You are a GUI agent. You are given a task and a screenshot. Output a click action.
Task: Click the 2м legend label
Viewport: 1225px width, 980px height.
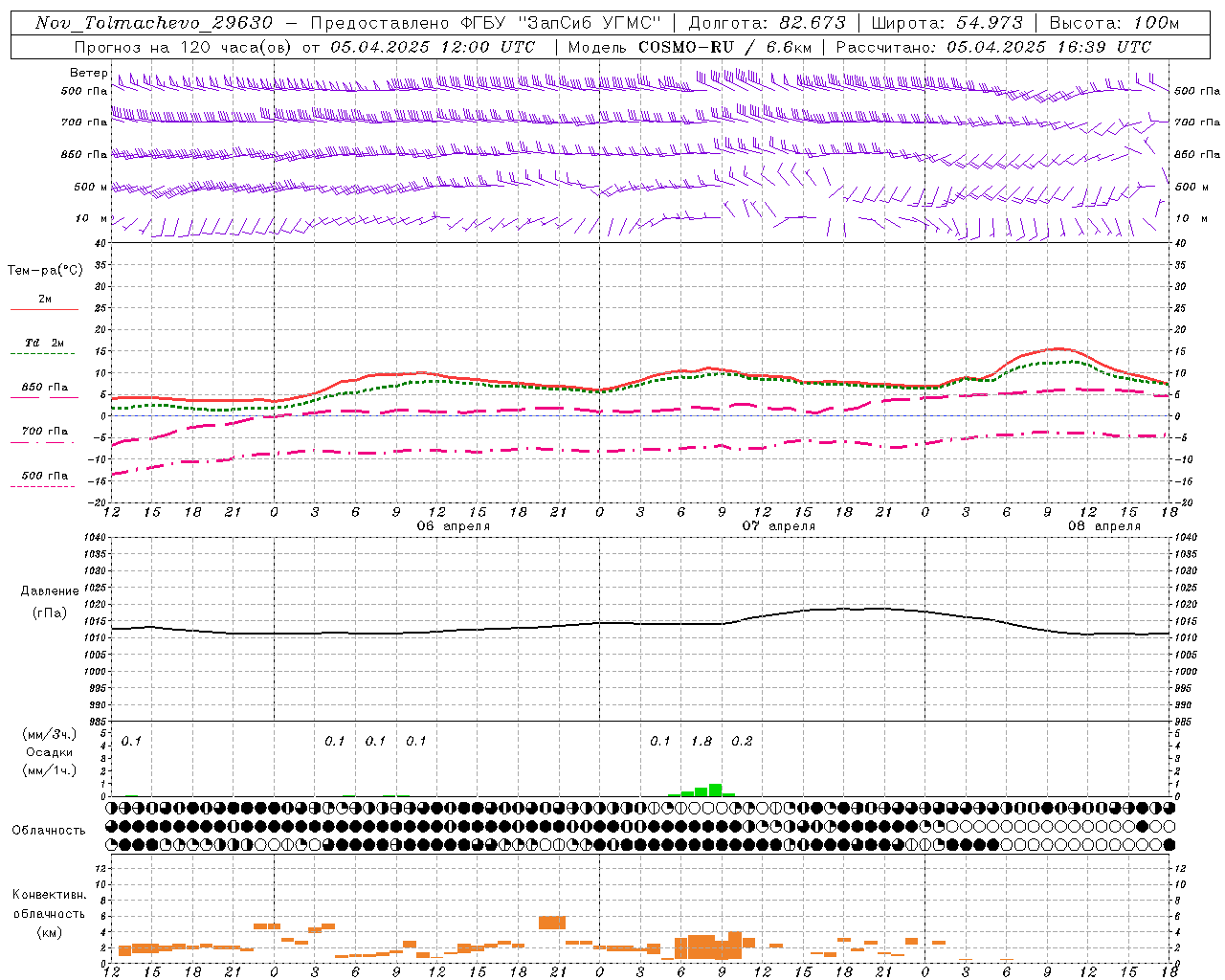(45, 300)
